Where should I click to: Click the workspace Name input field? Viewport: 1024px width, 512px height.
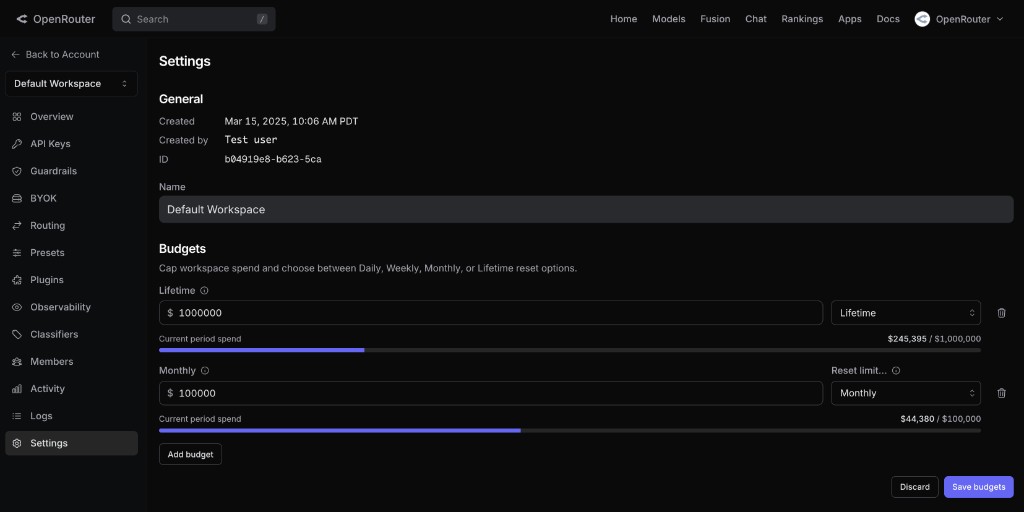(x=586, y=210)
